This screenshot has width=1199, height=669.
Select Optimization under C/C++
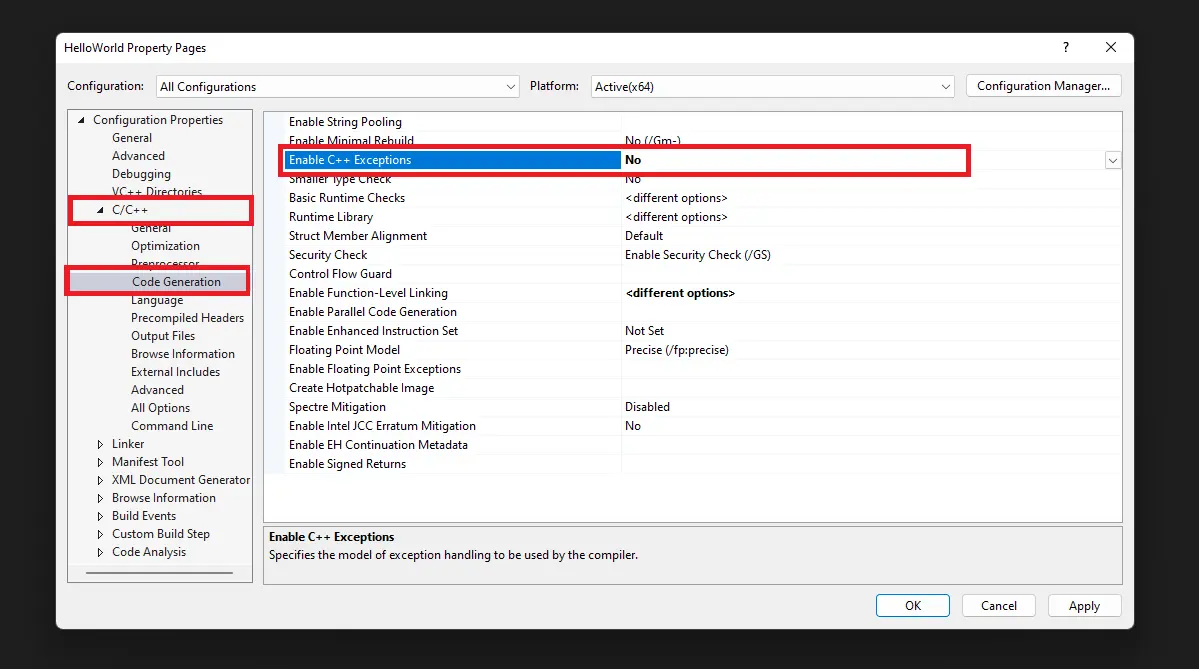click(x=165, y=246)
